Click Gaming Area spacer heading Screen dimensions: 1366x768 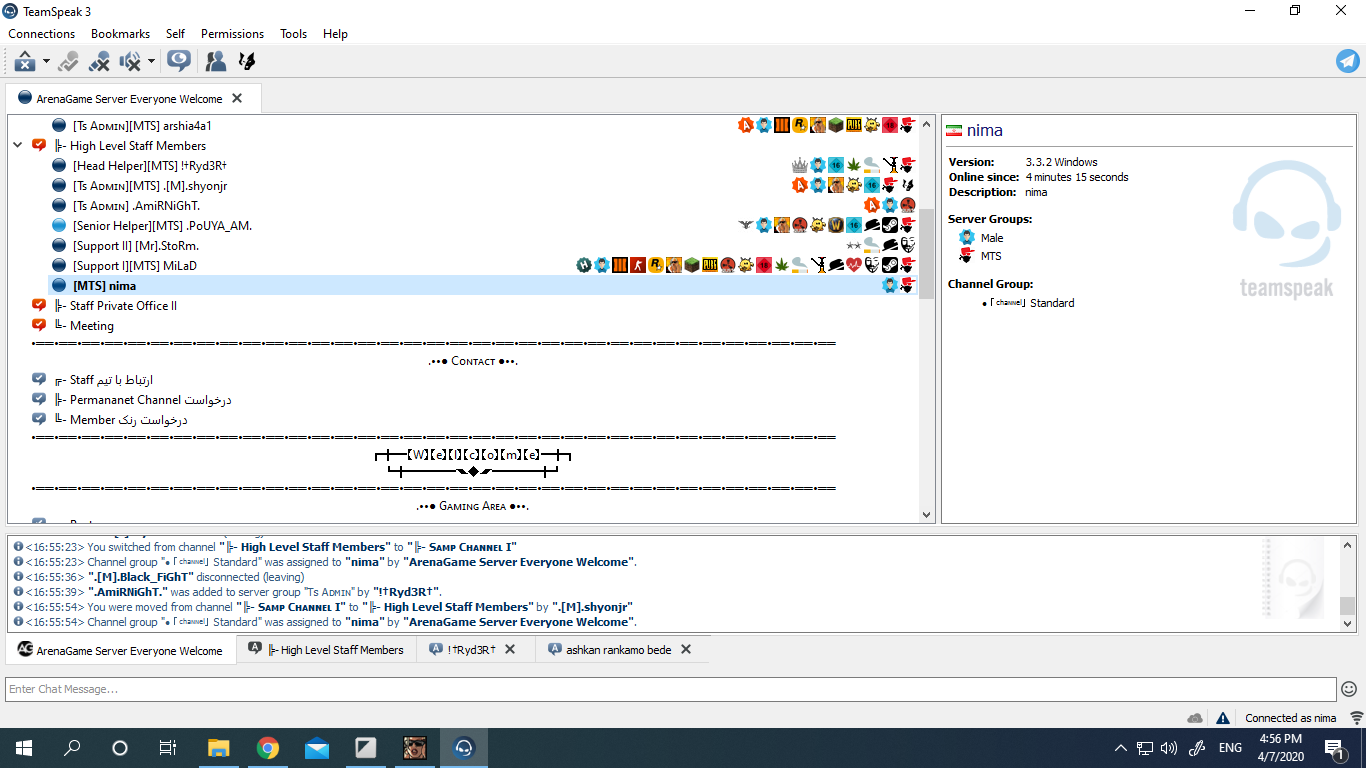tap(473, 506)
